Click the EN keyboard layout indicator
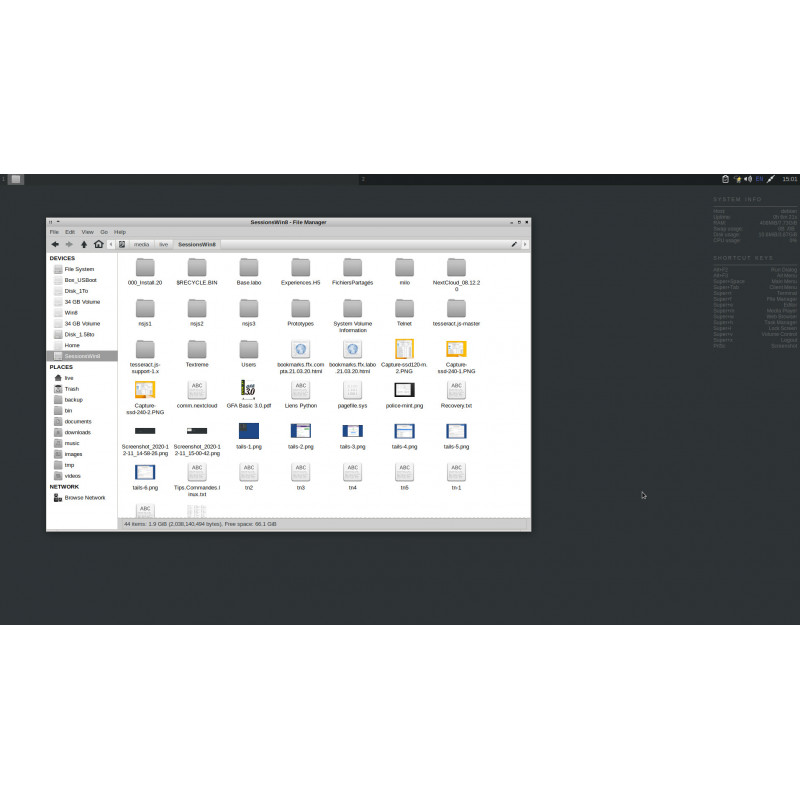 pos(759,180)
